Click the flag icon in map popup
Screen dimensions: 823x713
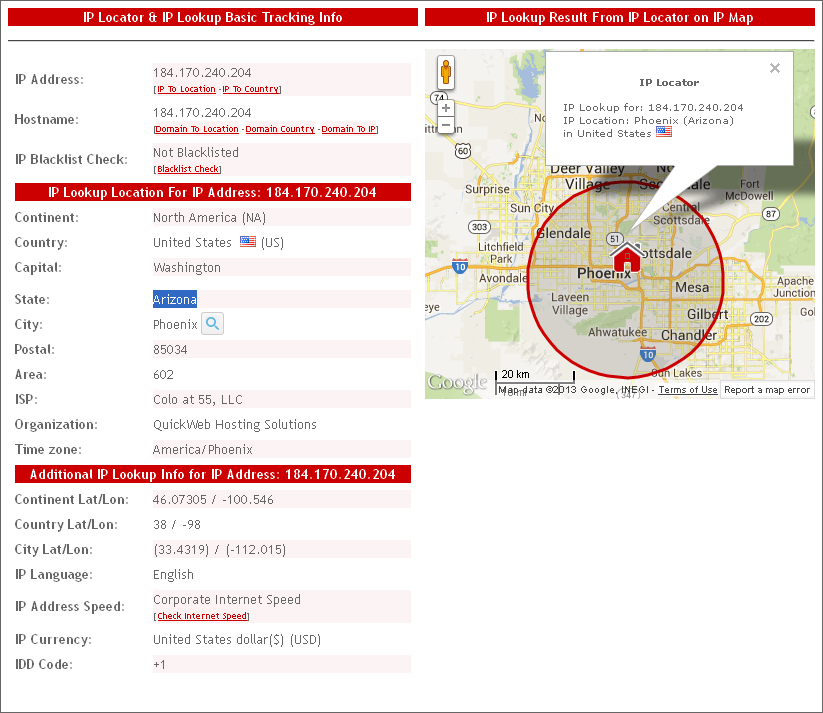(x=663, y=131)
